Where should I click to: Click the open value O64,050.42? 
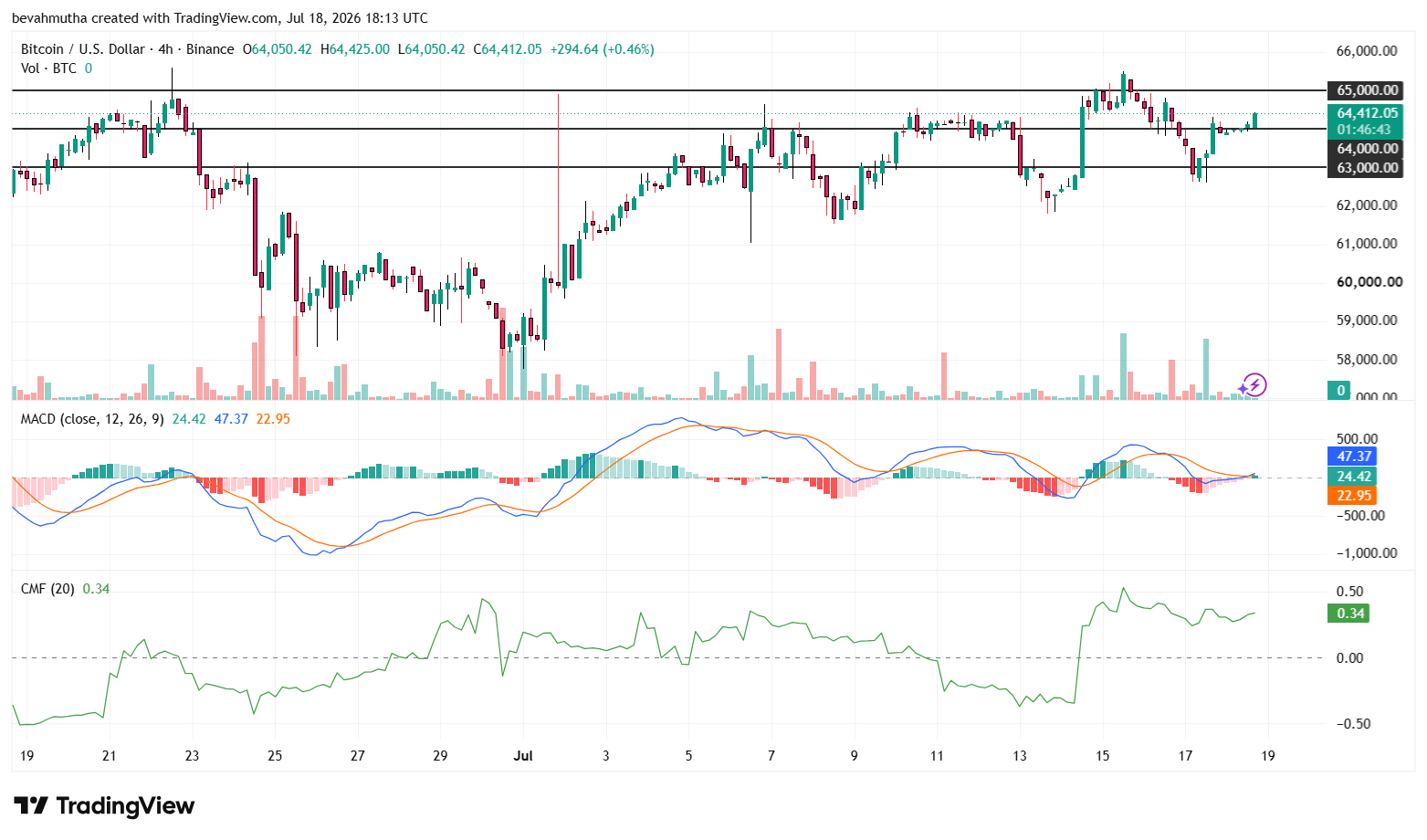pos(277,49)
